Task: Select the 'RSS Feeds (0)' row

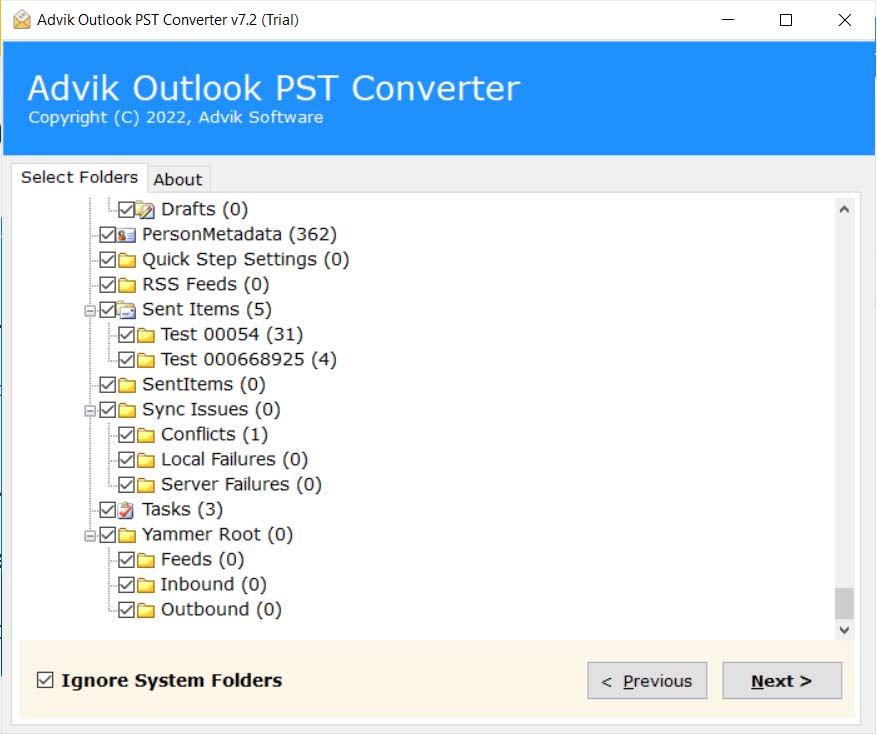Action: pos(206,284)
